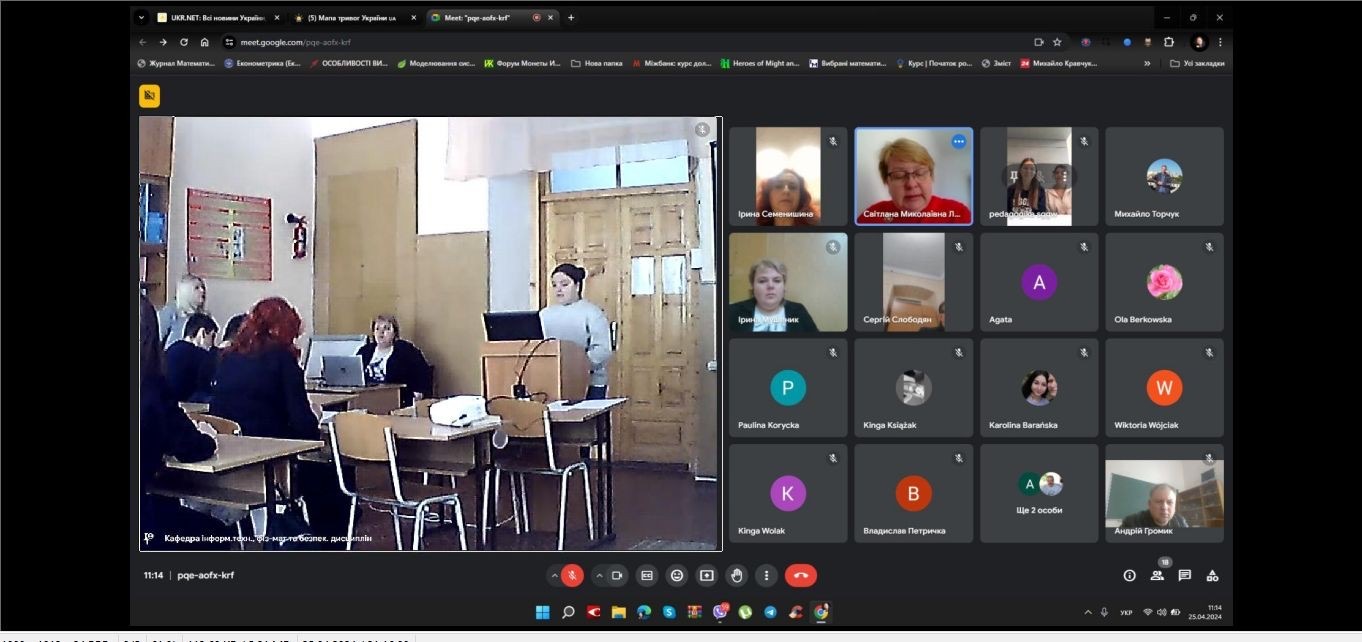Unmute the microphone
This screenshot has height=642, width=1362.
coord(572,575)
